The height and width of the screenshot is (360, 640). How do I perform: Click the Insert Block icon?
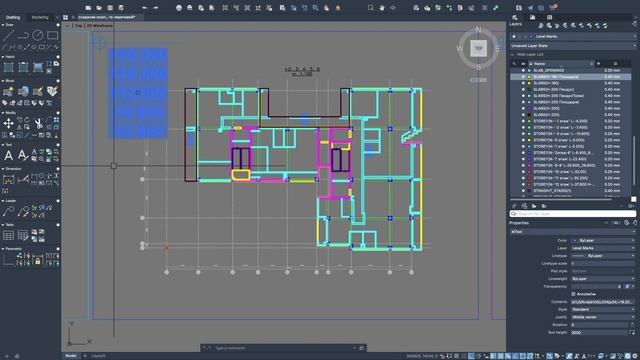[x=8, y=91]
